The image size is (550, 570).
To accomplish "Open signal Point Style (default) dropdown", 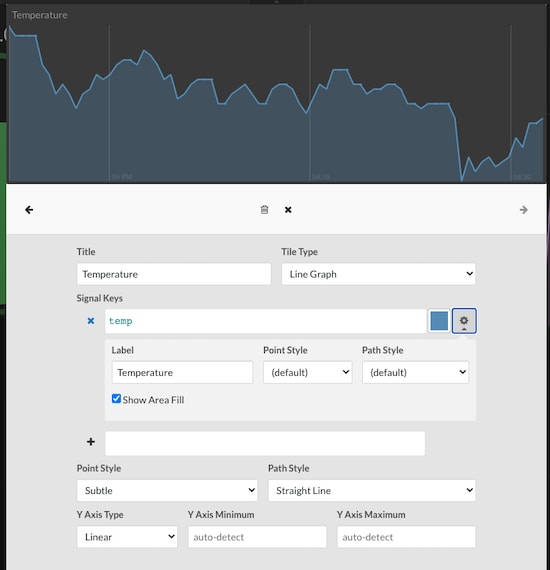I will point(308,372).
